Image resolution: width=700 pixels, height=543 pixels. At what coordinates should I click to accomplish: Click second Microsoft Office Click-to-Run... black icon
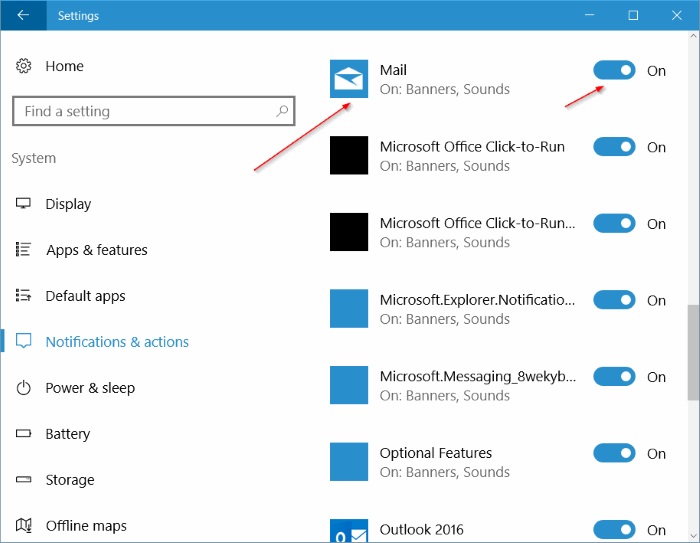point(349,232)
